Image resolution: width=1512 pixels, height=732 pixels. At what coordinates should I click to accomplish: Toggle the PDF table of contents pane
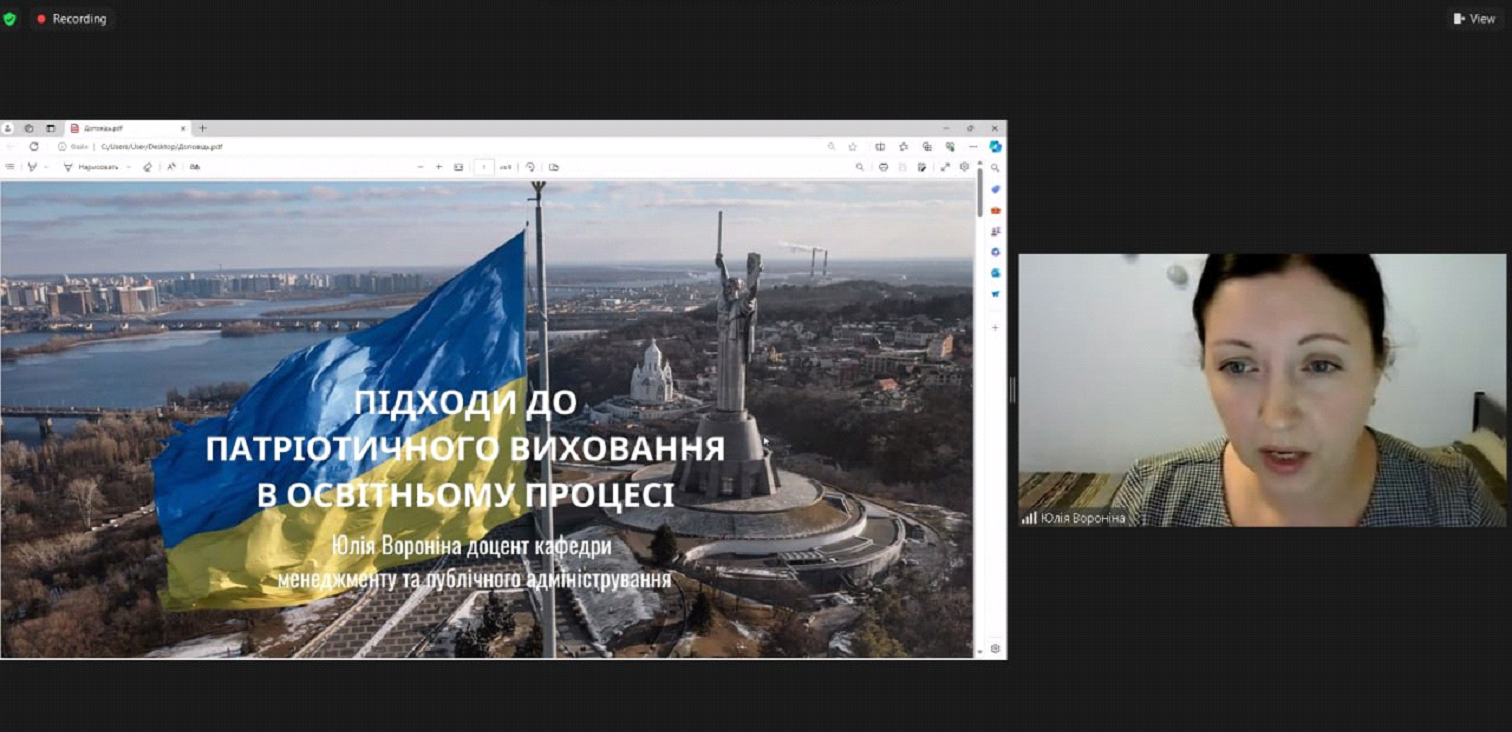point(10,167)
